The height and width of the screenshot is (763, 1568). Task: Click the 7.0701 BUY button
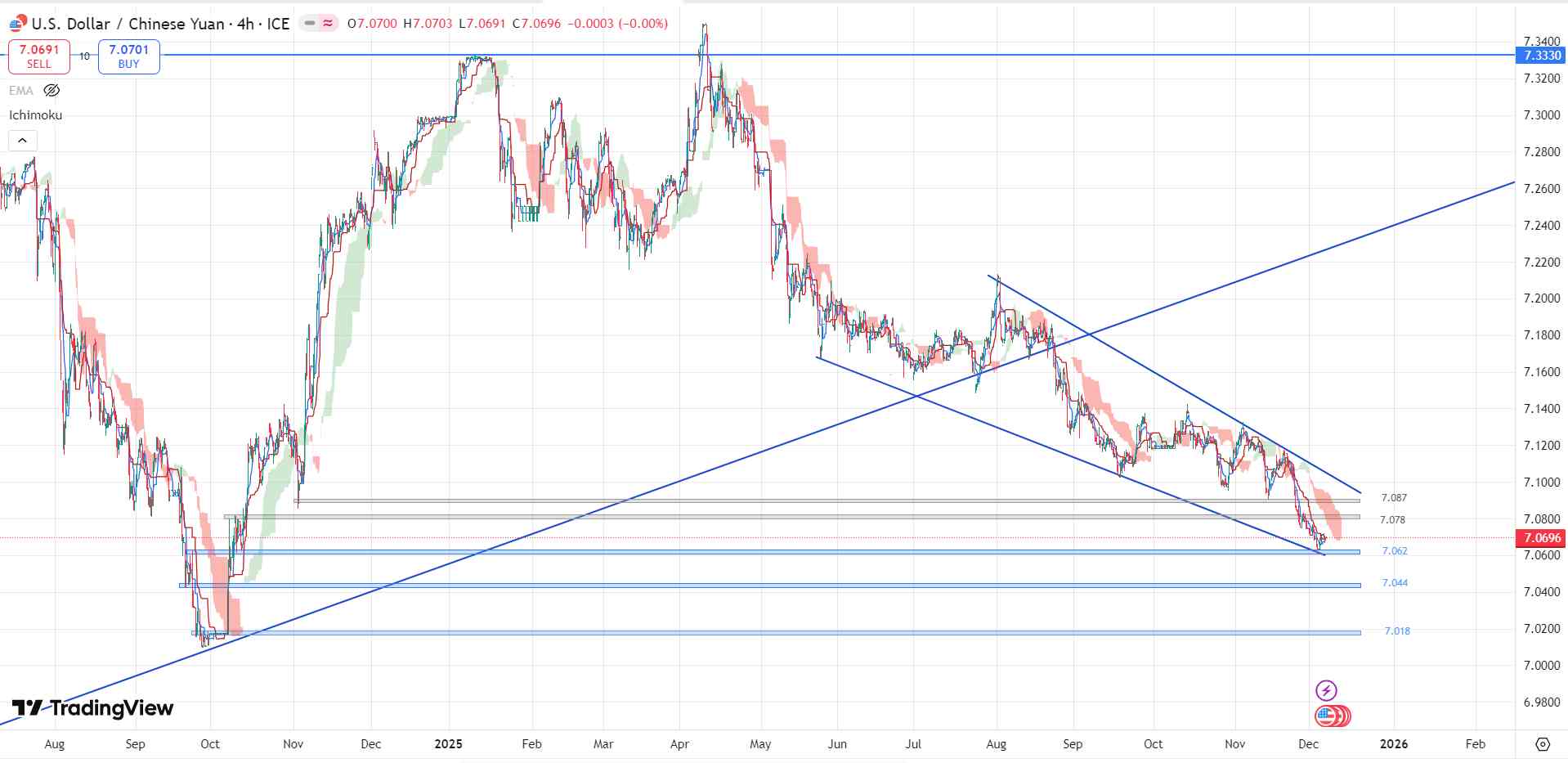pyautogui.click(x=128, y=56)
